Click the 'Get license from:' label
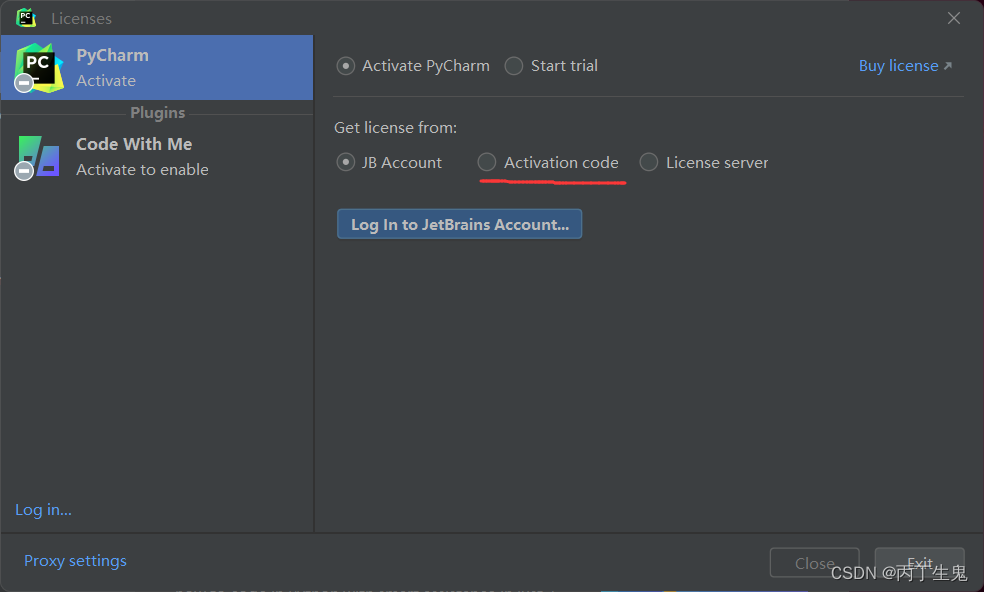The width and height of the screenshot is (984, 592). point(395,128)
